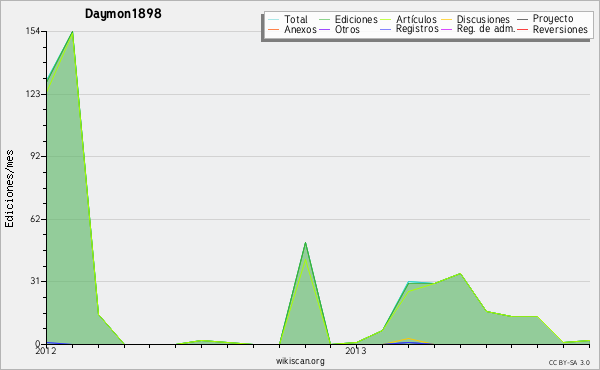
Task: Click the late-2012 spike peak near 50
Action: click(305, 243)
